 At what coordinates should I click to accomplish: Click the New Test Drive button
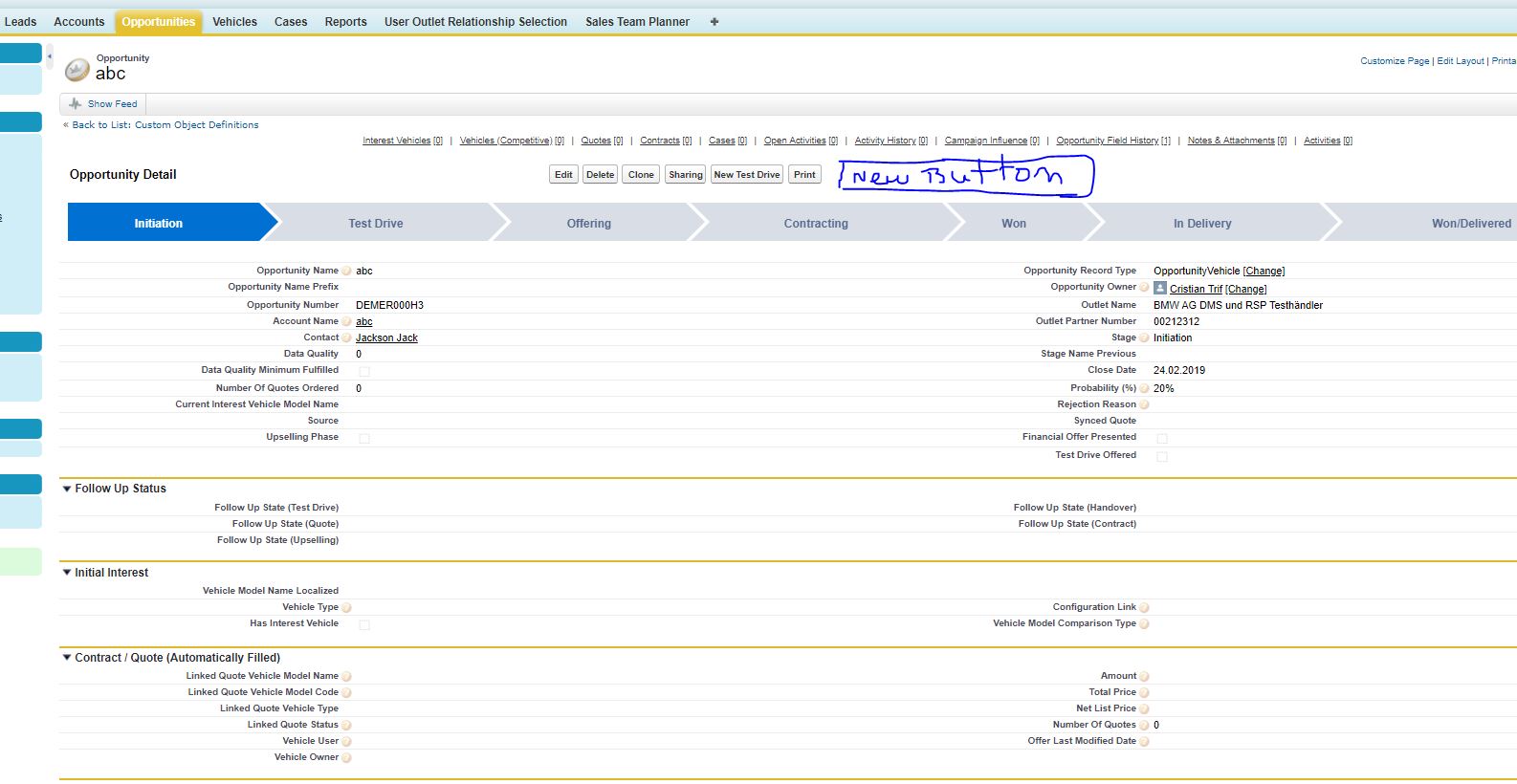coord(746,175)
